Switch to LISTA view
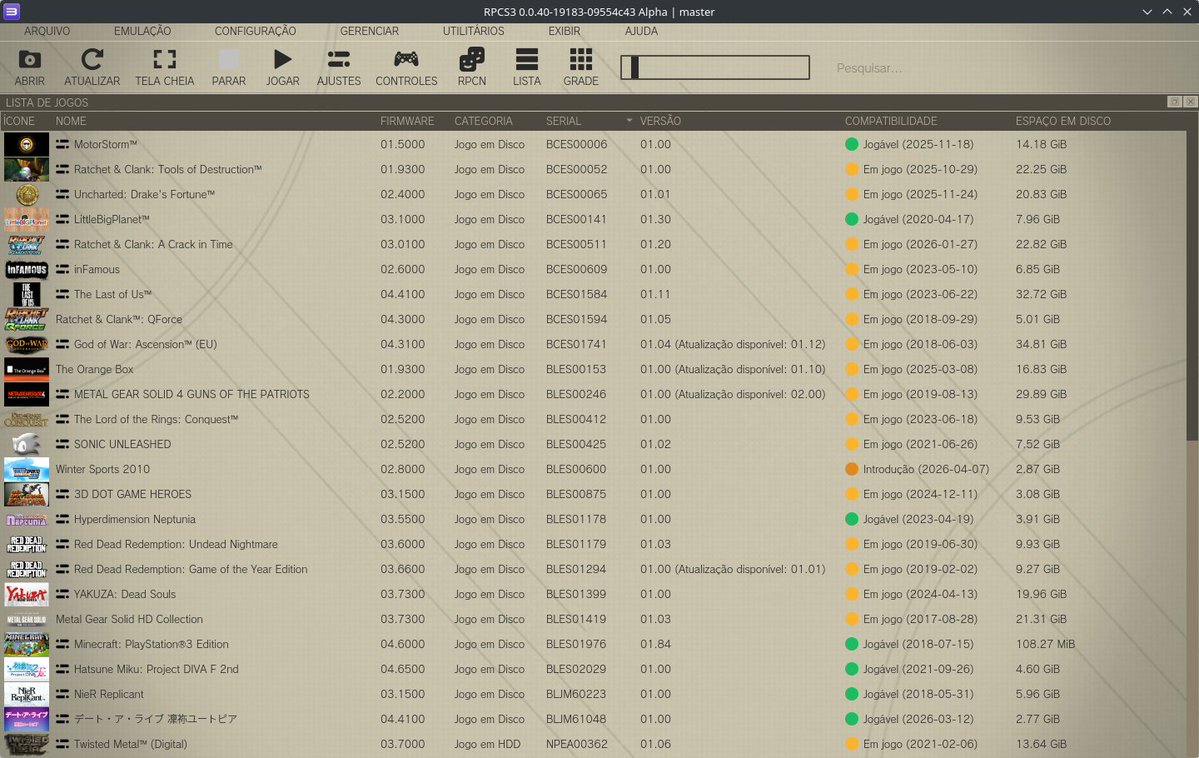The image size is (1199, 758). pos(527,67)
